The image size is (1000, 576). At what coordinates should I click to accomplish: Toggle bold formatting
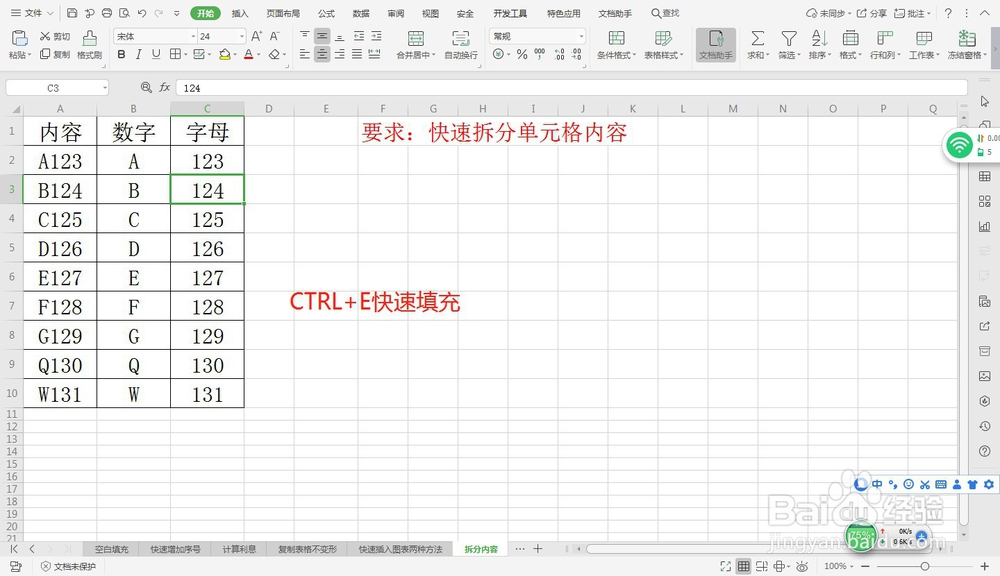pos(121,54)
